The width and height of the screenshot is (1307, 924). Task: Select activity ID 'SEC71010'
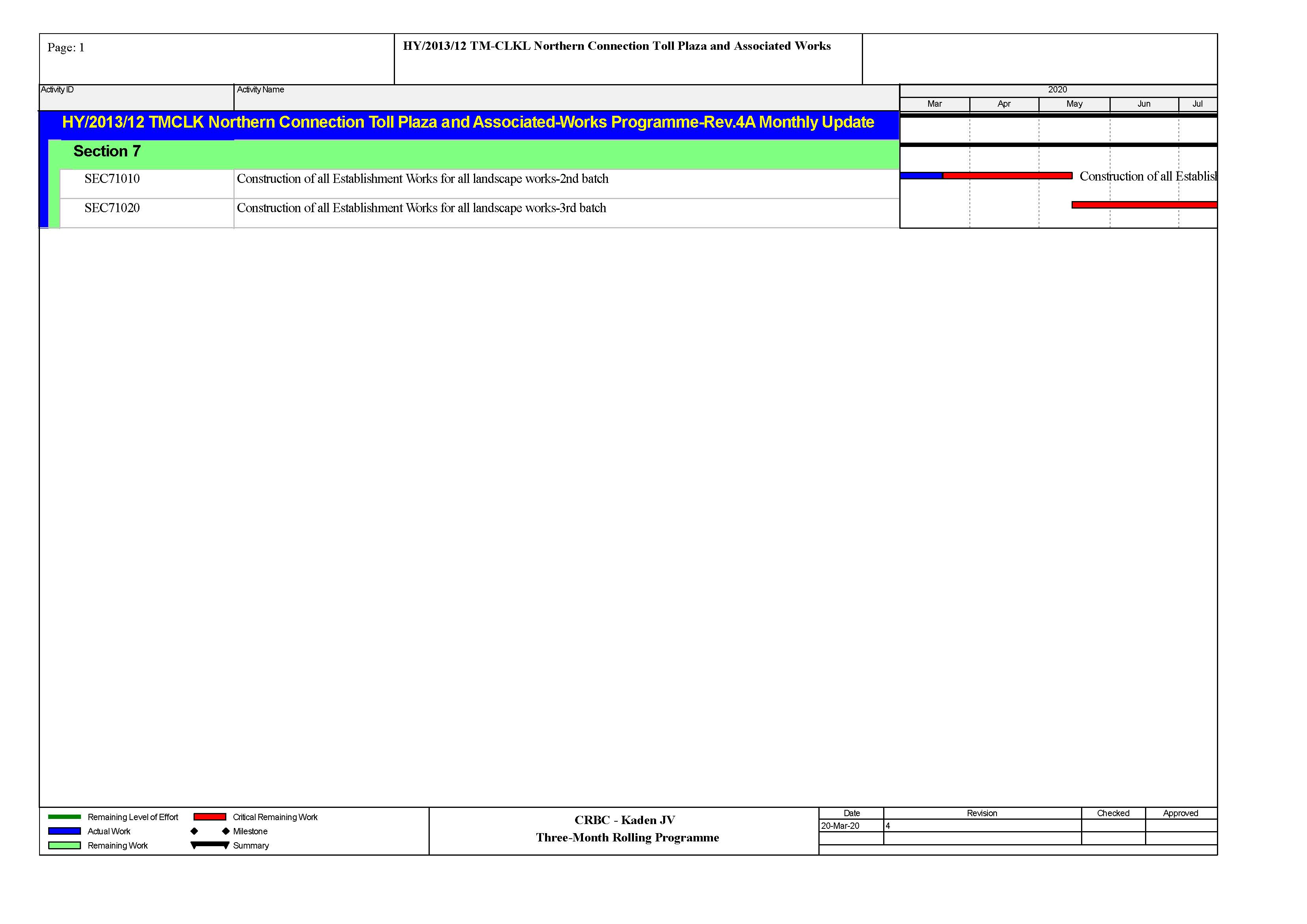112,179
